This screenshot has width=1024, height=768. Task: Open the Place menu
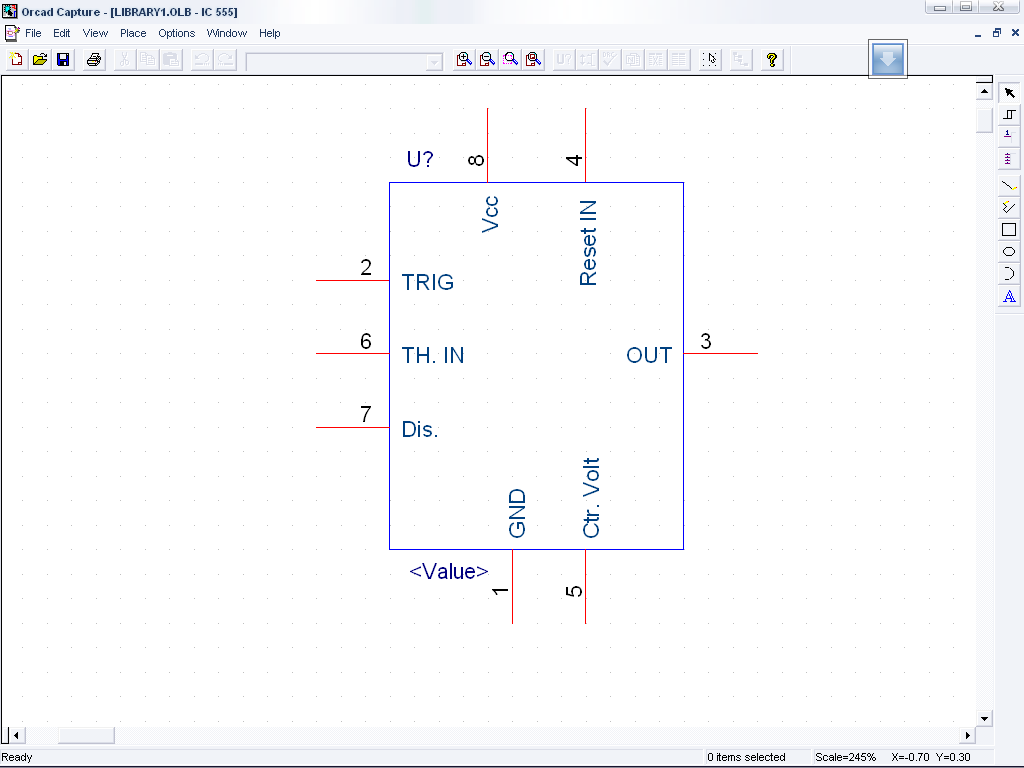click(133, 33)
